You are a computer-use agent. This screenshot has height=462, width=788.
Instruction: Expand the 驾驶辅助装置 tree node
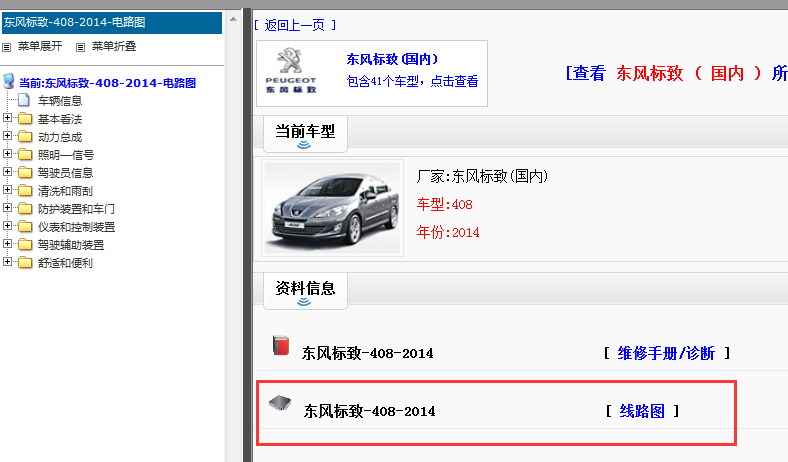(8, 244)
